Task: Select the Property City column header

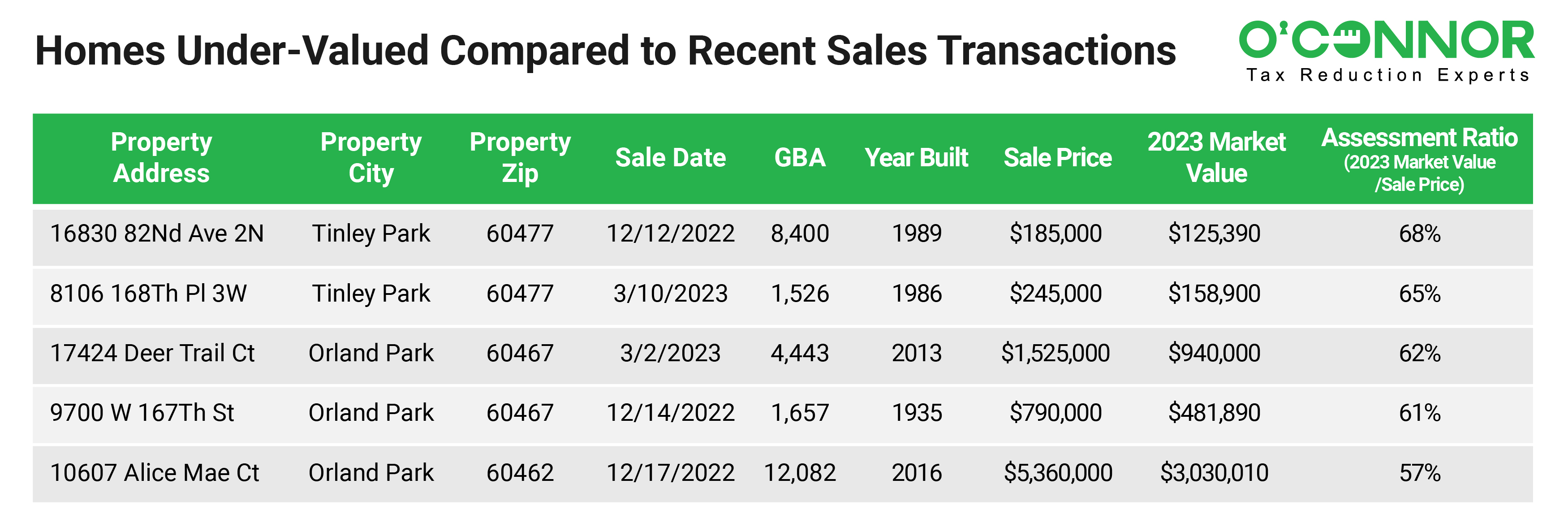Action: (x=370, y=158)
